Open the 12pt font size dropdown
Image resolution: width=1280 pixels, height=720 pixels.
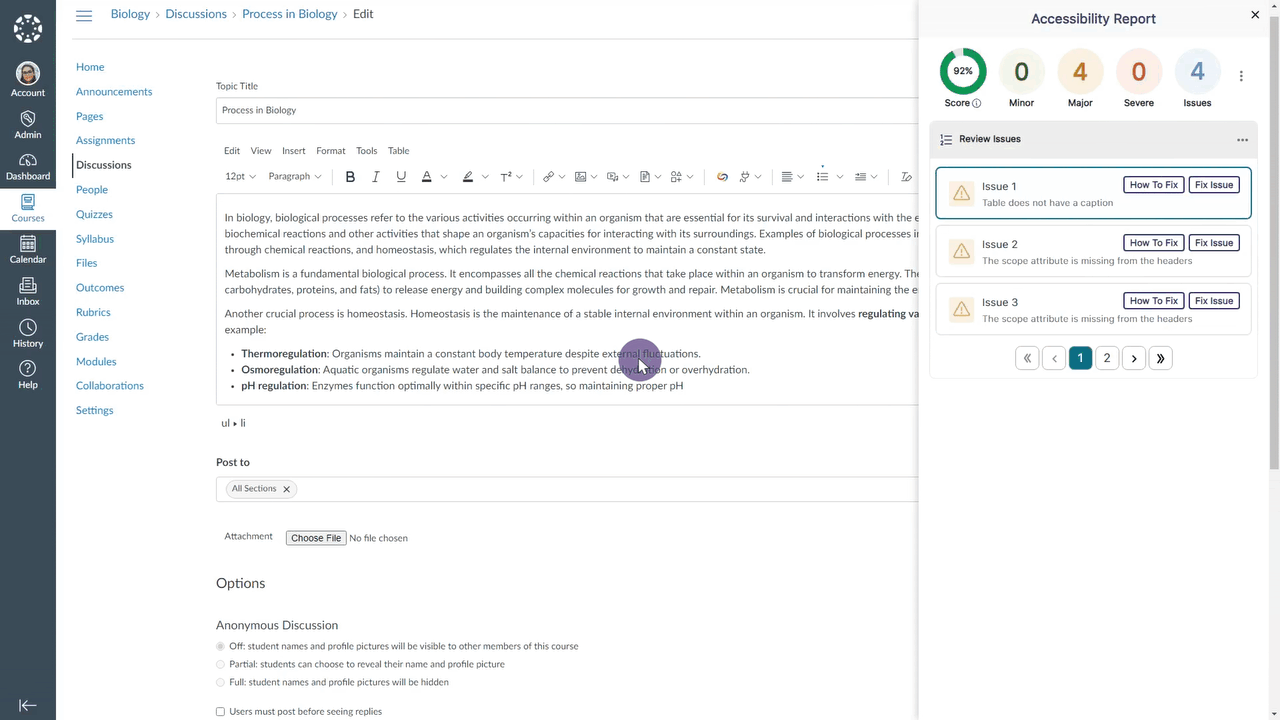coord(240,177)
